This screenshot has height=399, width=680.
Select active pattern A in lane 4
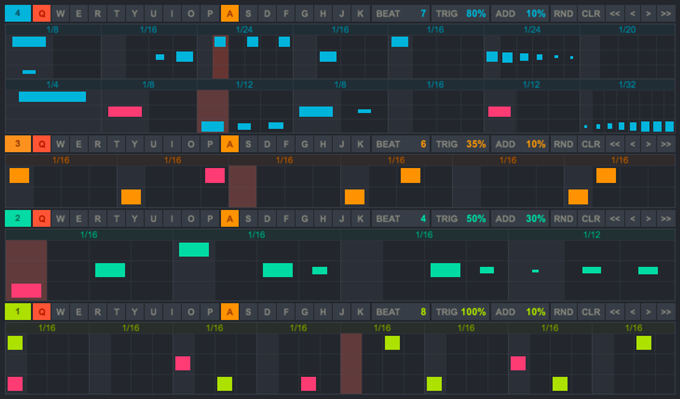tap(229, 13)
